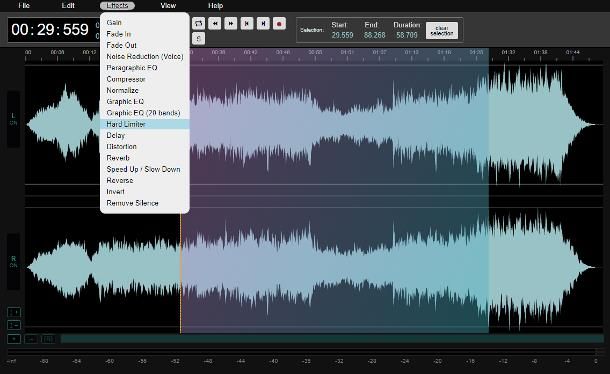
Task: Click vertical zoom-in button at bottom left
Action: click(14, 313)
